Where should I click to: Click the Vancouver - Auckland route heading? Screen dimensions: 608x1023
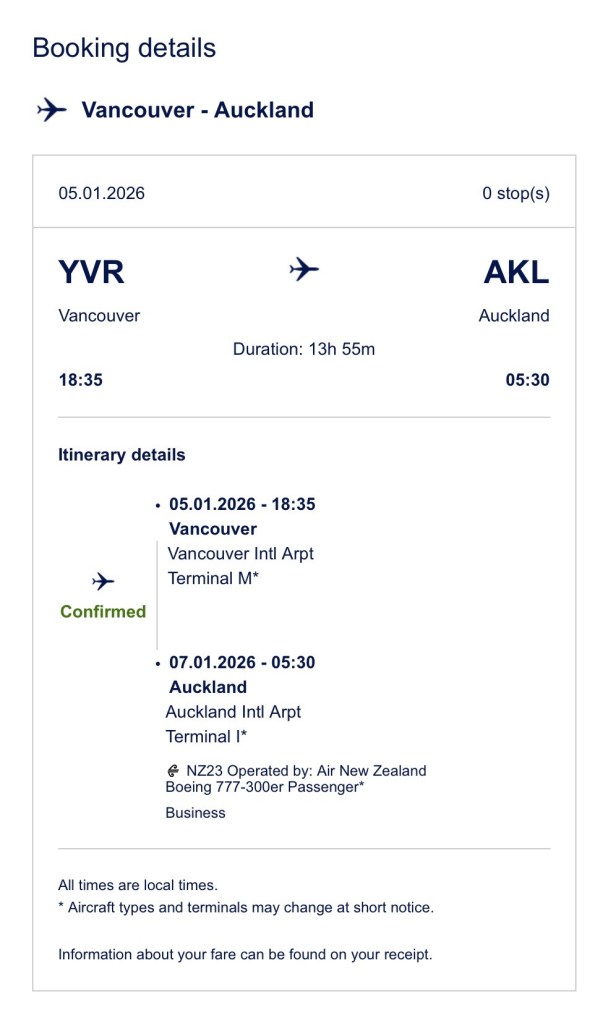coord(197,110)
